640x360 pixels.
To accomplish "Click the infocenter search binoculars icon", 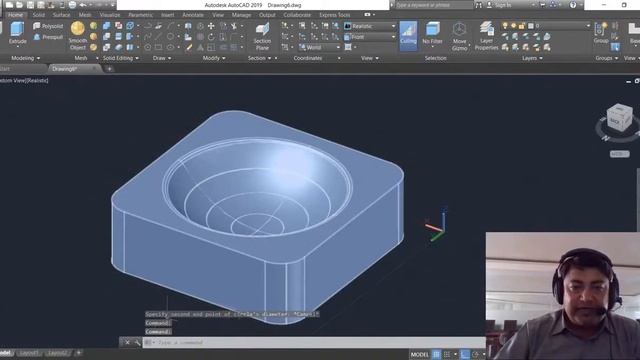I will click(x=478, y=5).
